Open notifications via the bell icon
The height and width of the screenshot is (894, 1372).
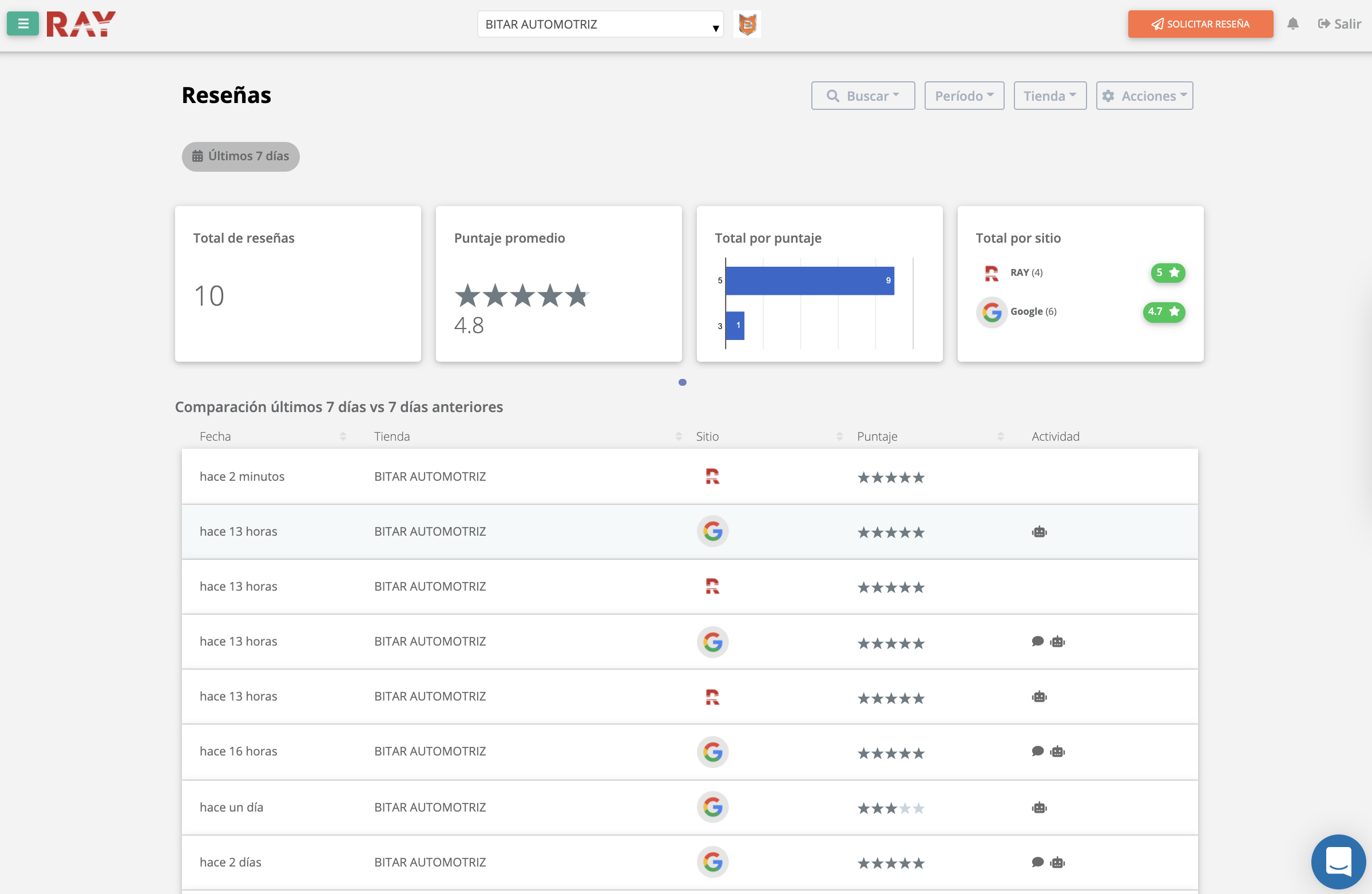pyautogui.click(x=1293, y=23)
